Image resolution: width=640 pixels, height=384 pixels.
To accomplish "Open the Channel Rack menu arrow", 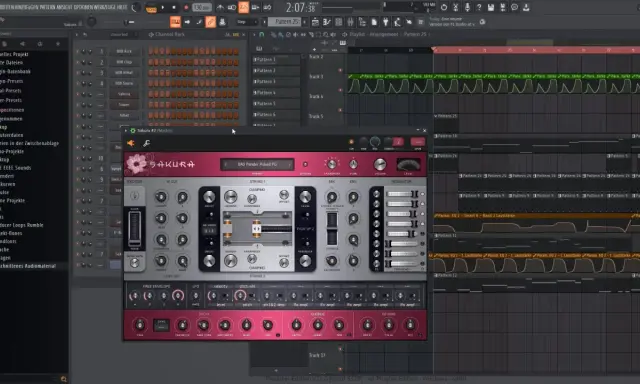I will click(77, 35).
